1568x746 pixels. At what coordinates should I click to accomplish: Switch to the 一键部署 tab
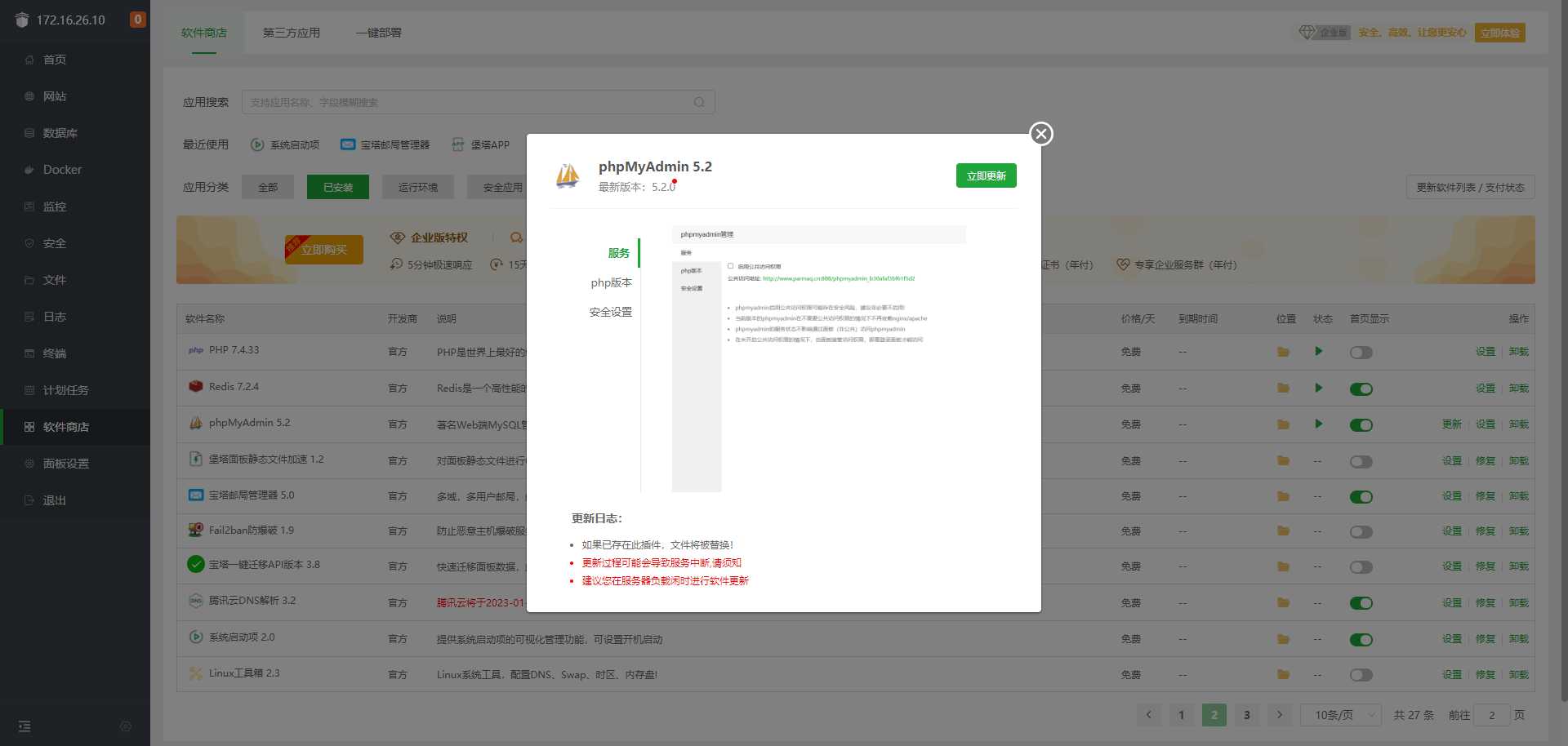(x=379, y=33)
